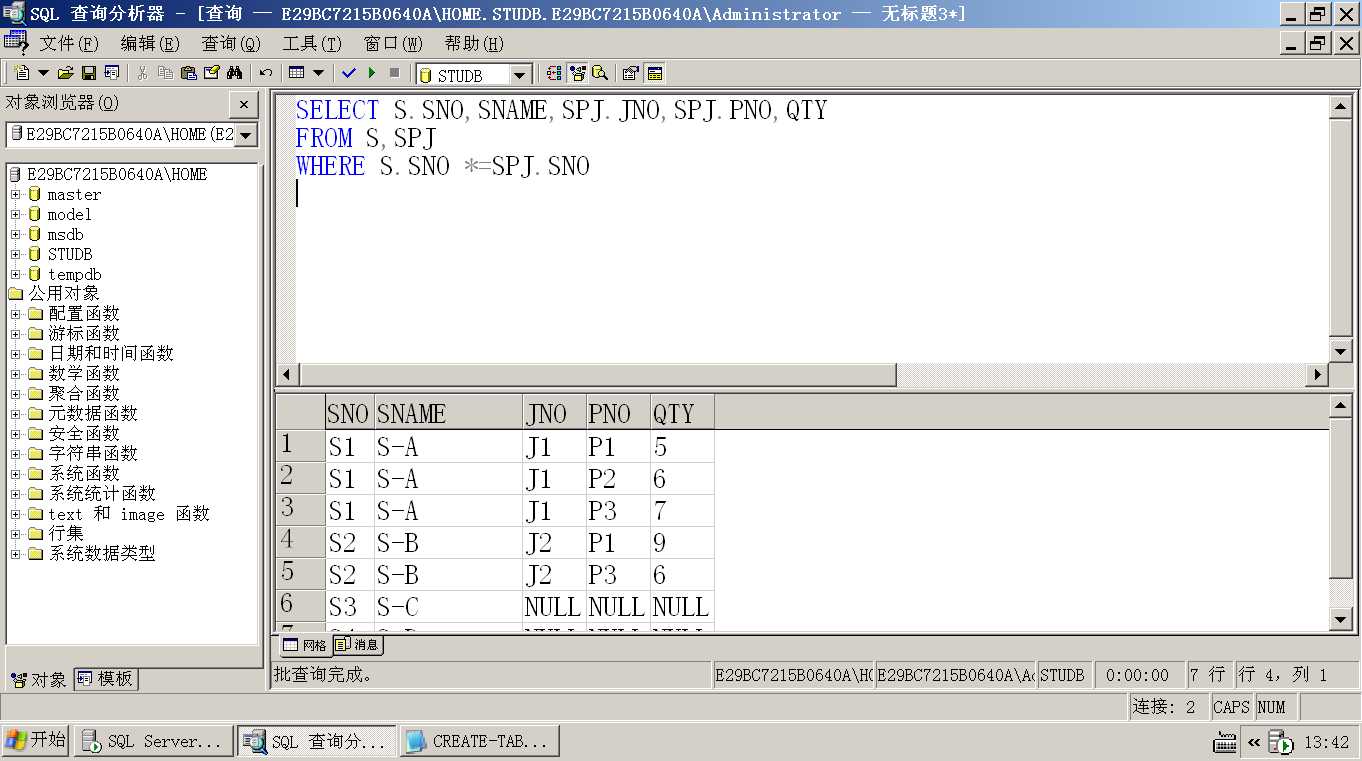The width and height of the screenshot is (1362, 761).
Task: Click Current Connection Properties icon
Action: pyautogui.click(x=630, y=73)
